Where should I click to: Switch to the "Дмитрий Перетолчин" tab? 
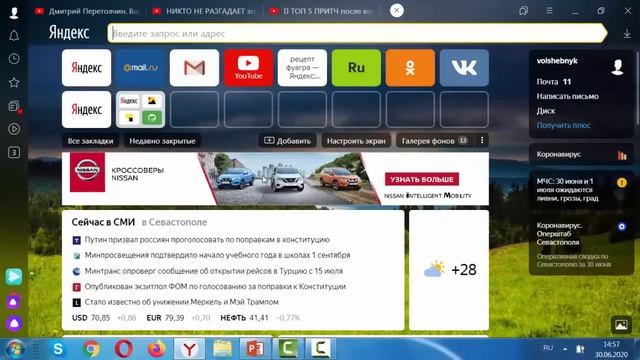(x=87, y=11)
